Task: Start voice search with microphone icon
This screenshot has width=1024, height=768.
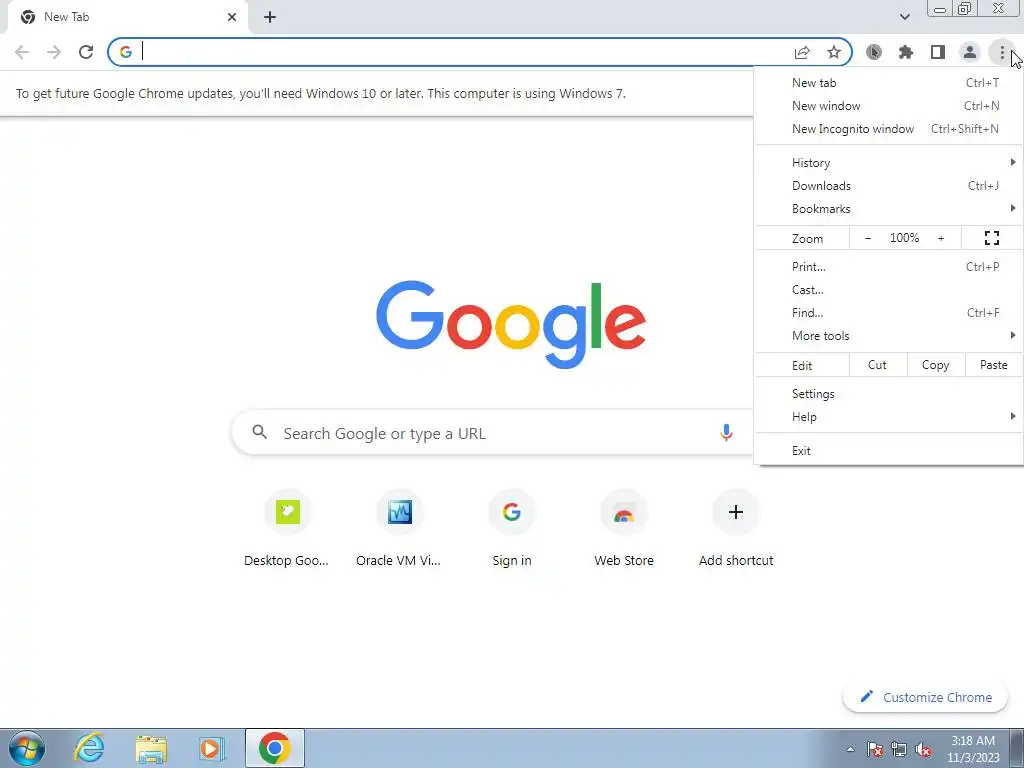Action: tap(726, 432)
